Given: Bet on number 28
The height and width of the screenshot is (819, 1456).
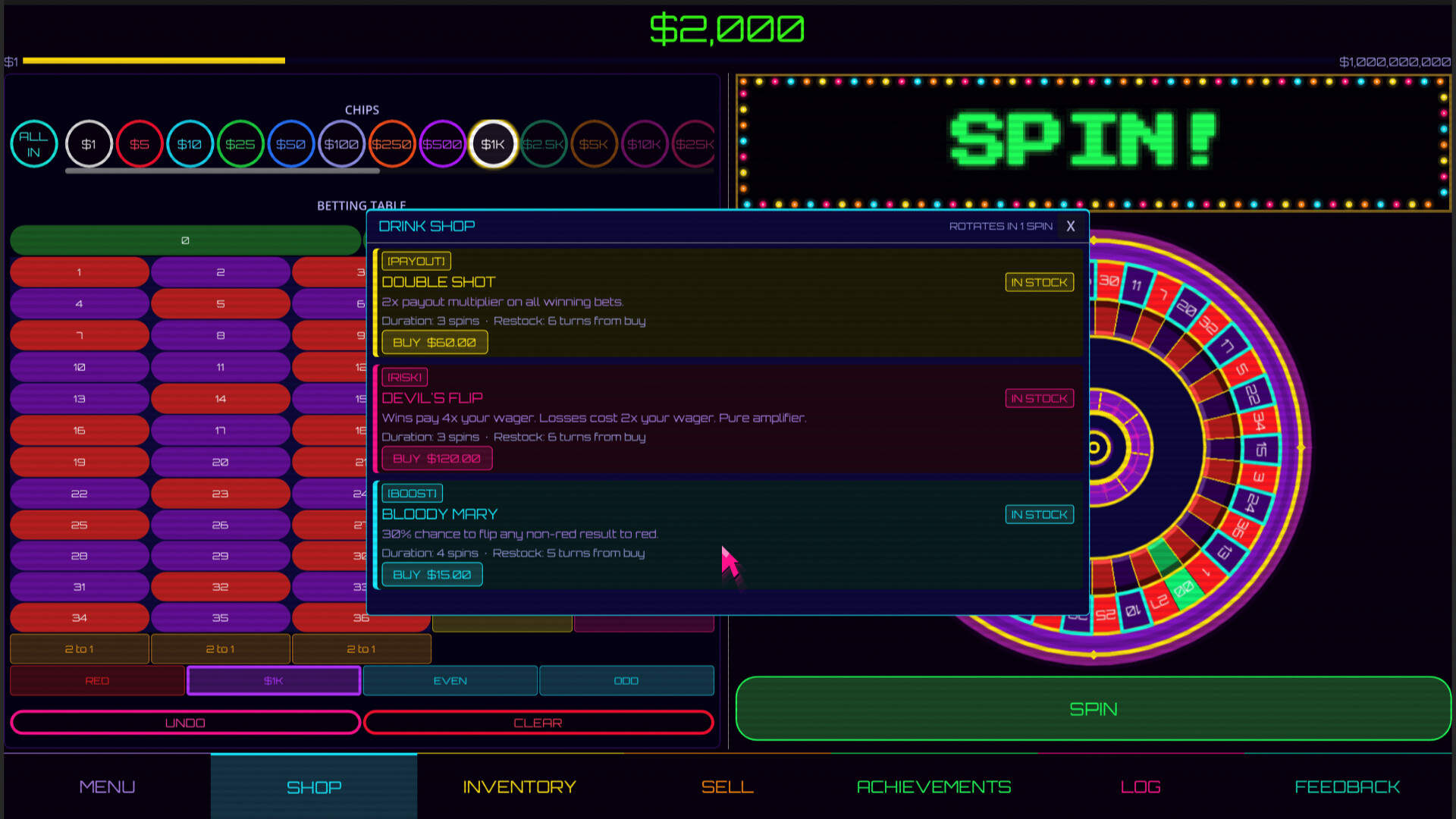Looking at the screenshot, I should pyautogui.click(x=80, y=556).
